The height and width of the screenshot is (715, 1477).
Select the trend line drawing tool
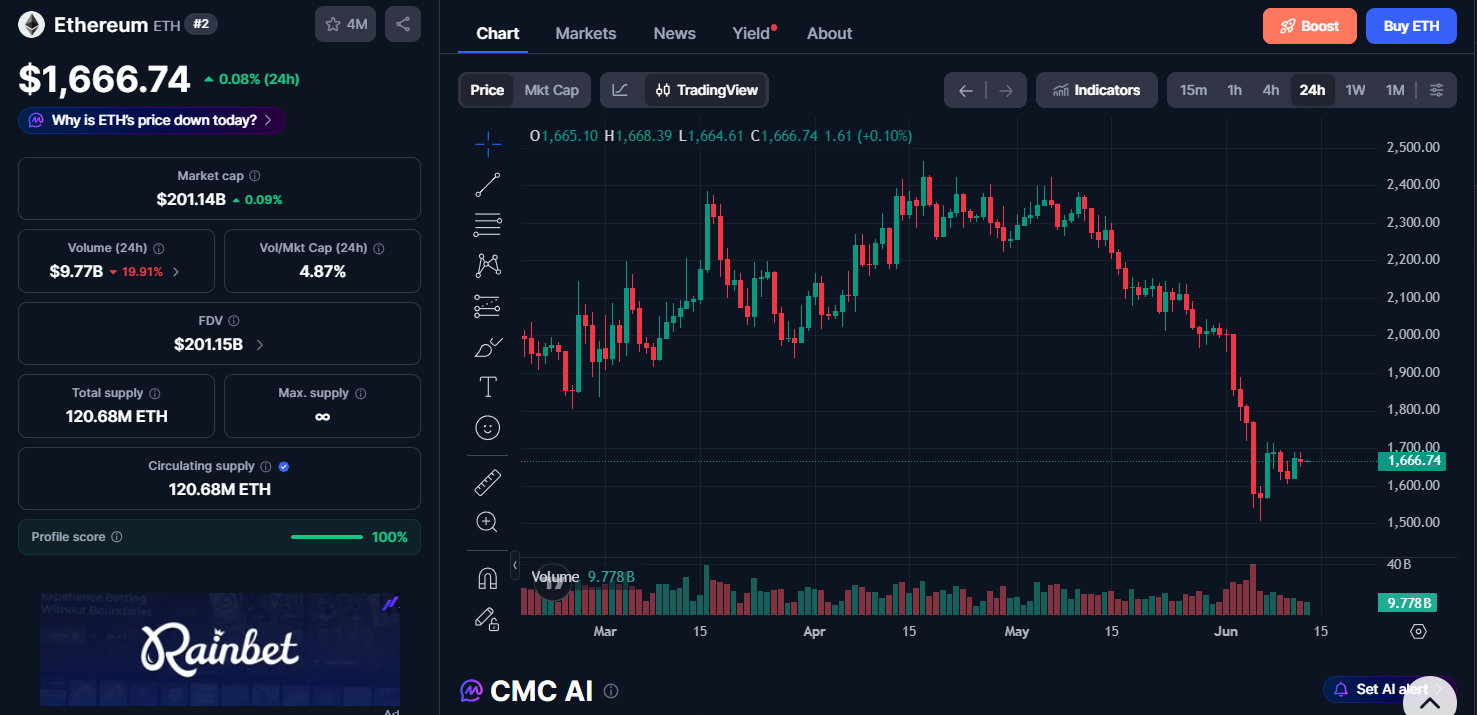pos(488,184)
